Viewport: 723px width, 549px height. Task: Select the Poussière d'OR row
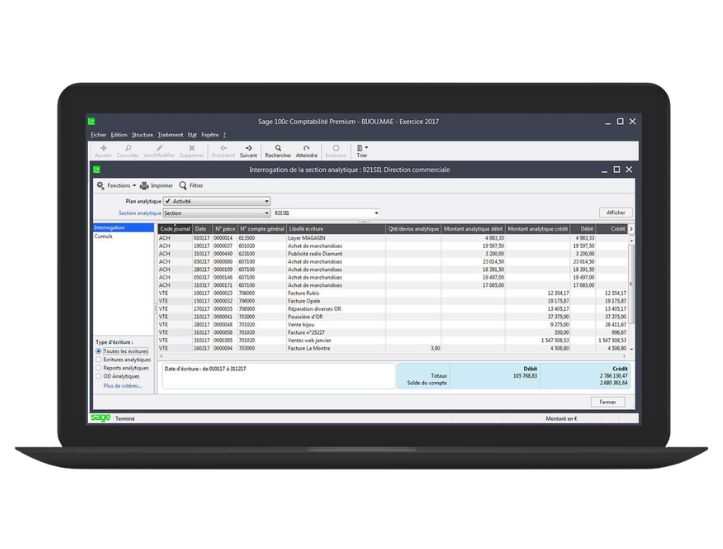[393, 317]
